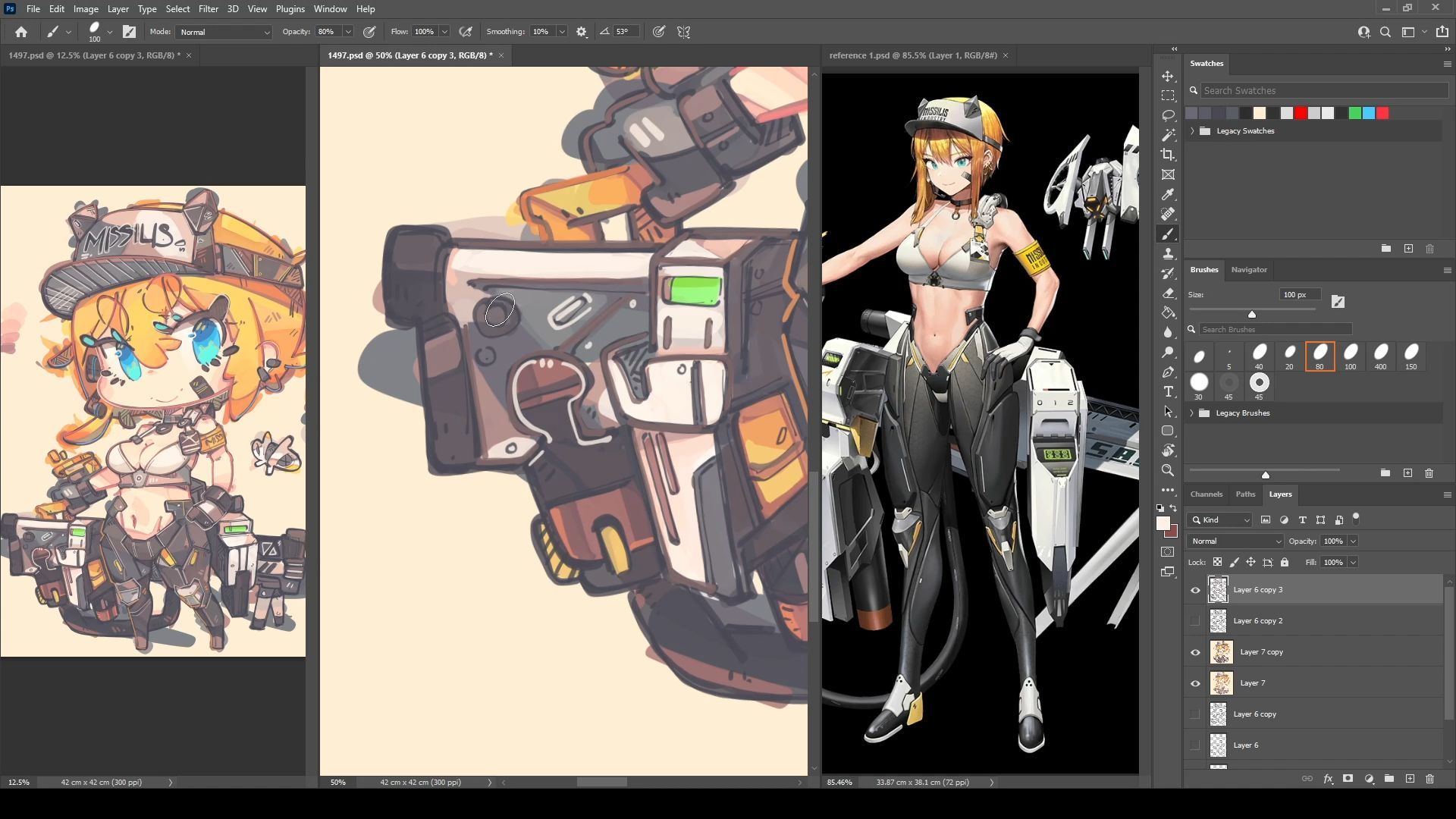Select the Clone Stamp tool

pyautogui.click(x=1168, y=253)
